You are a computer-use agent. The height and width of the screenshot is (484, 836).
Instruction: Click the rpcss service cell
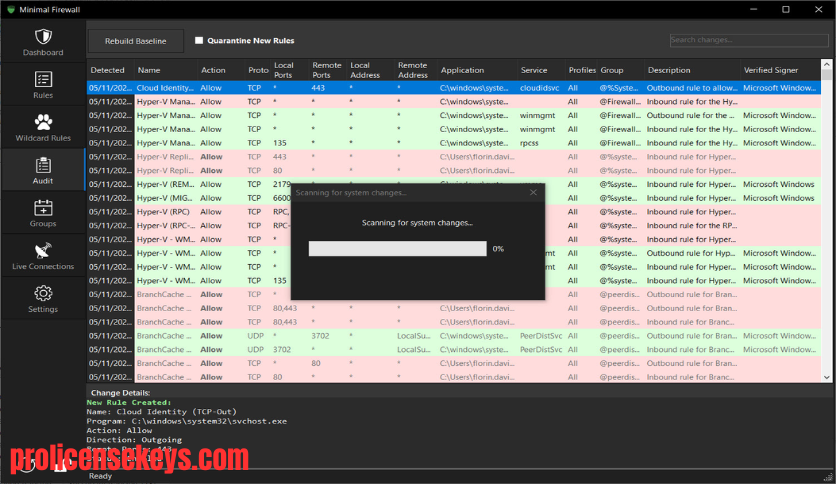(x=529, y=143)
